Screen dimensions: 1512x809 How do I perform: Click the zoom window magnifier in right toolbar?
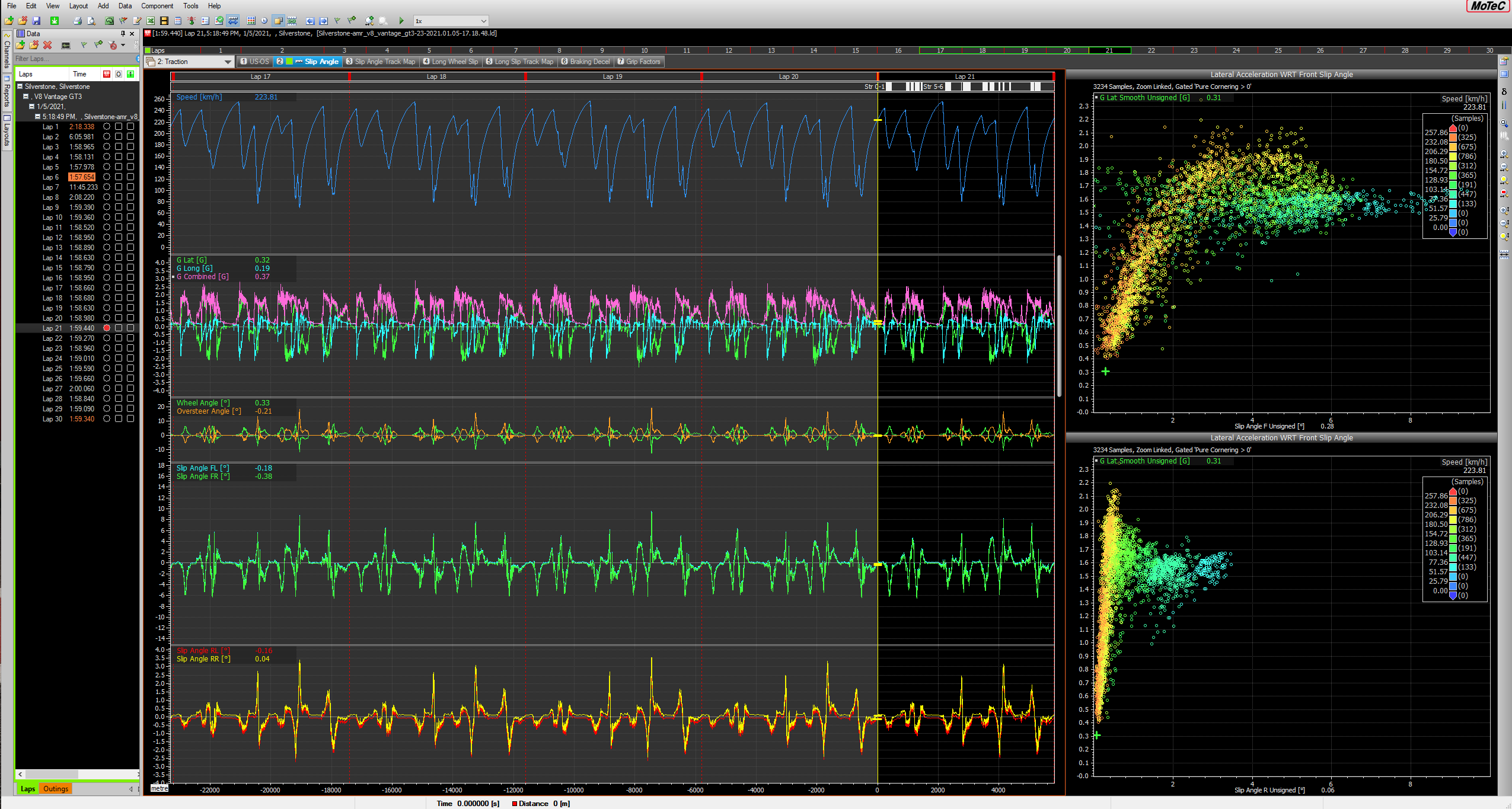click(1504, 123)
